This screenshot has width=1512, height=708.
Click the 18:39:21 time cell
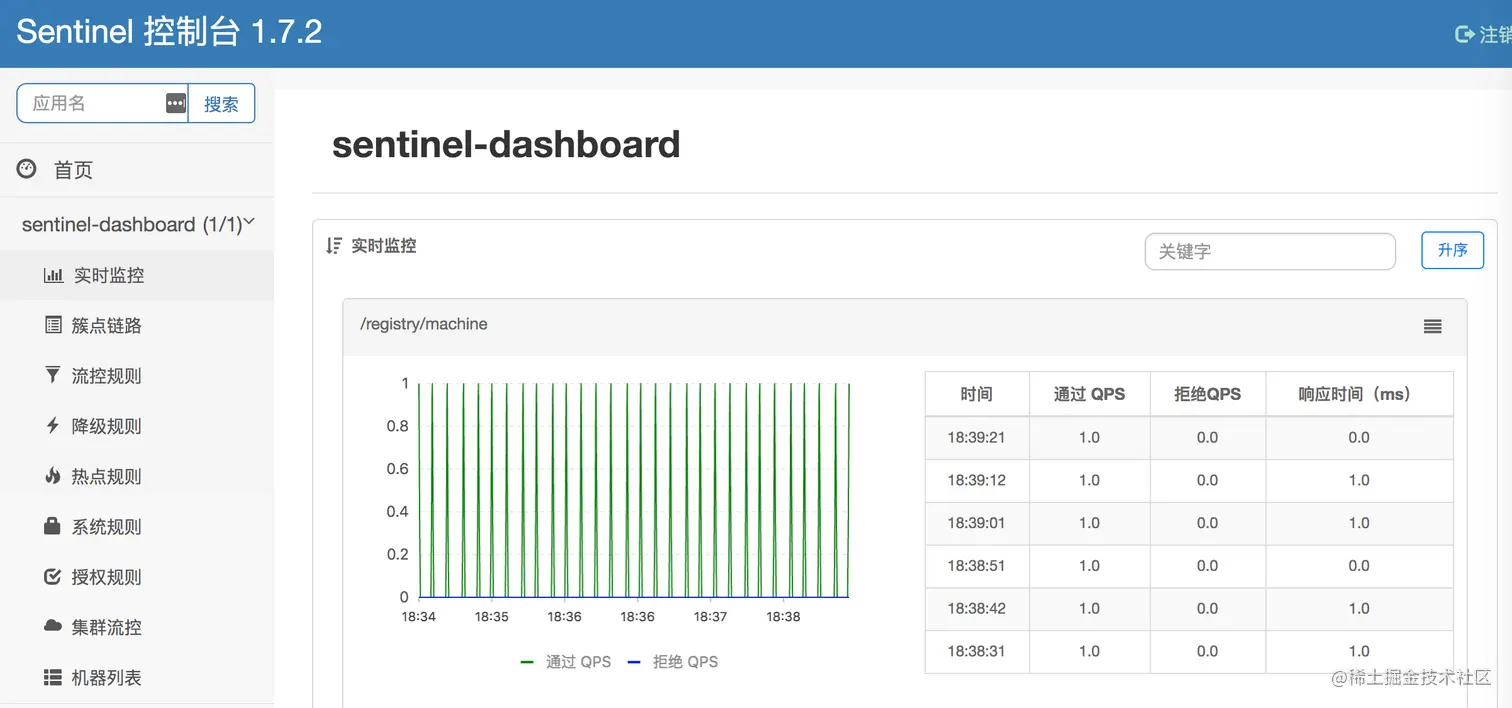(977, 437)
